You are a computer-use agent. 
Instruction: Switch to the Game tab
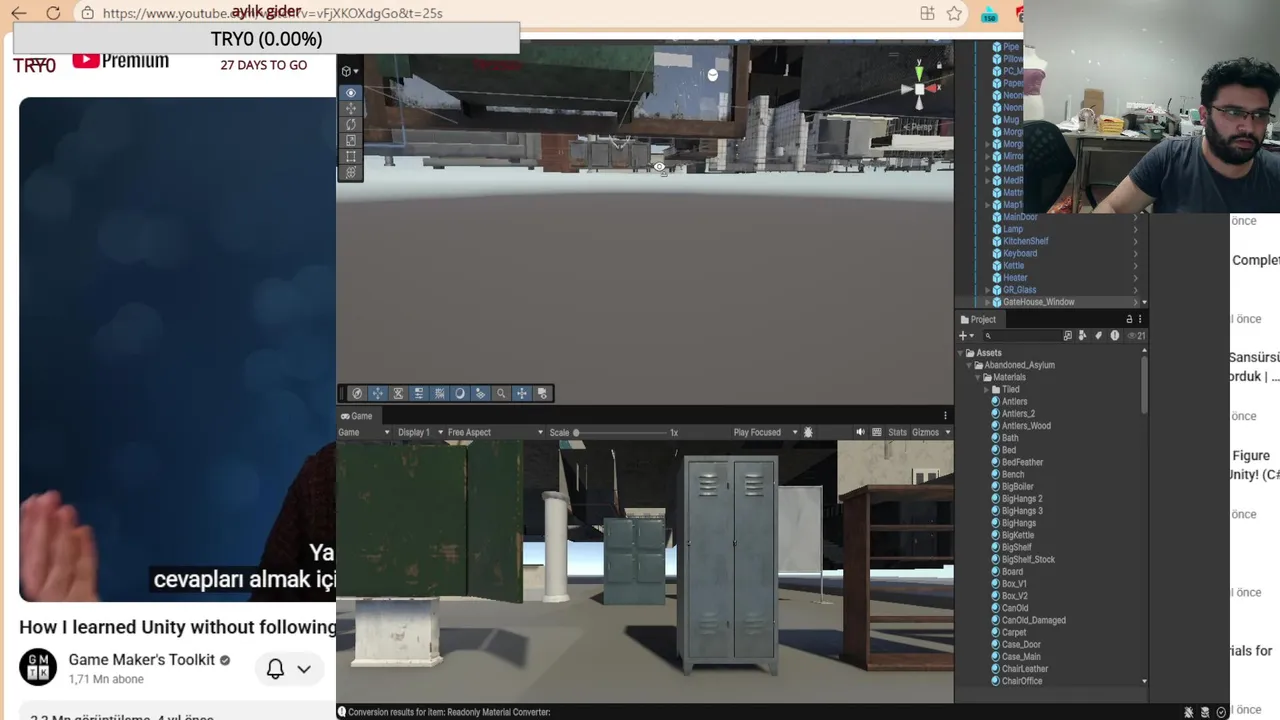click(x=356, y=416)
